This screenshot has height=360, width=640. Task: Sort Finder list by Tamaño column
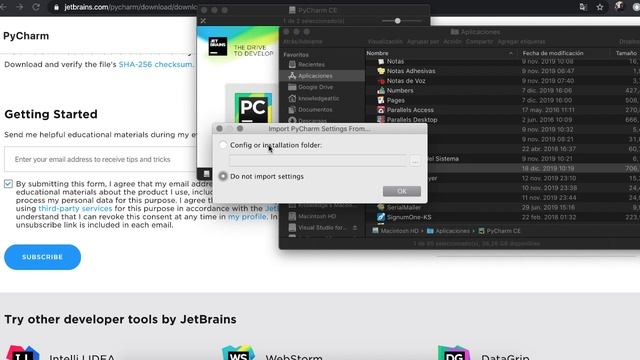(626, 53)
